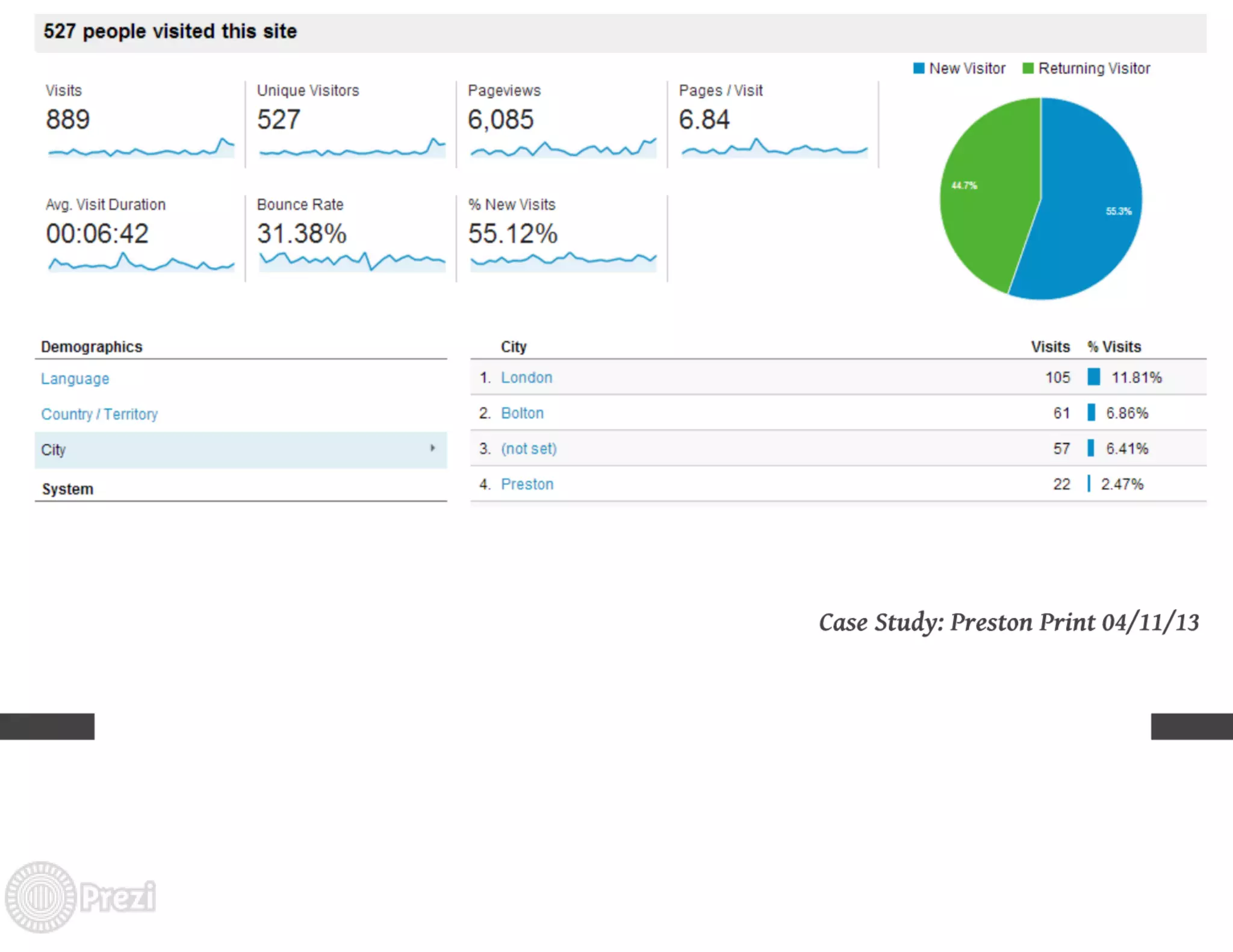Click the % Visits column header
This screenshot has width=1233, height=952.
pos(1114,347)
